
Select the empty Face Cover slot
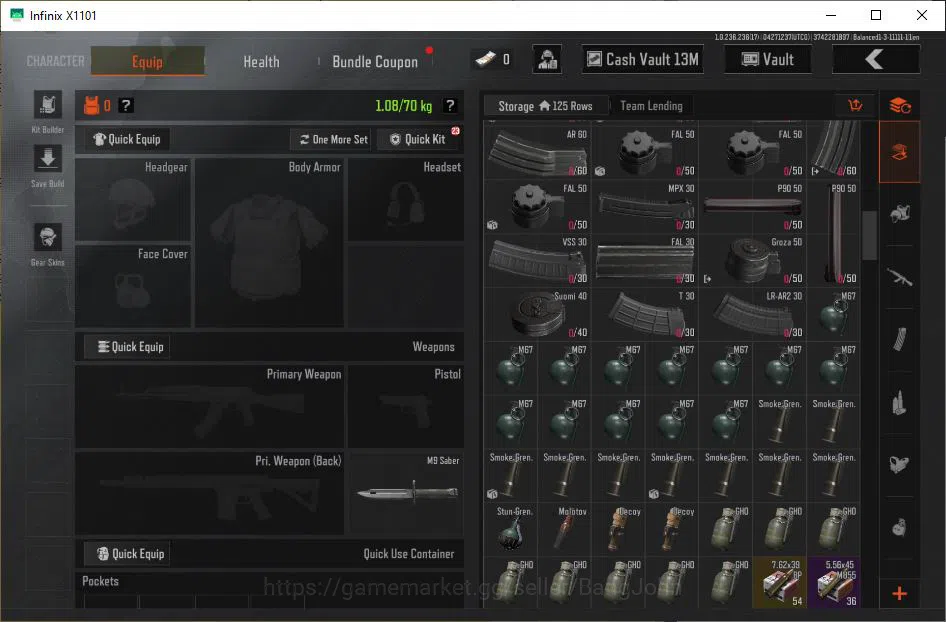pyautogui.click(x=133, y=286)
